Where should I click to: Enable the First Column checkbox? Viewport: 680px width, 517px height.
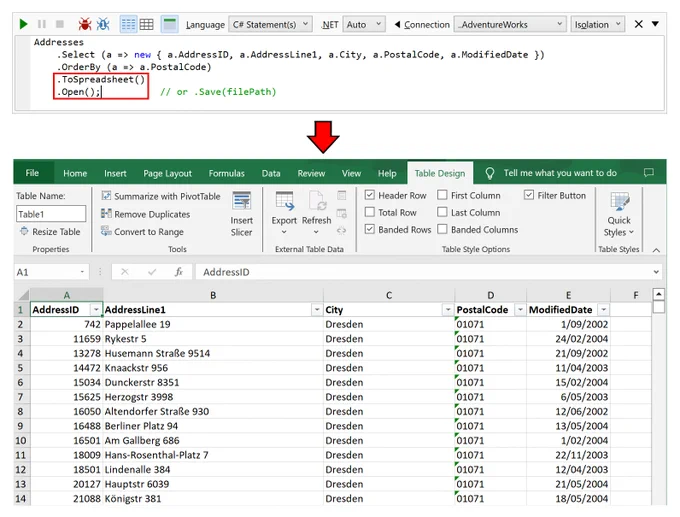click(x=442, y=195)
